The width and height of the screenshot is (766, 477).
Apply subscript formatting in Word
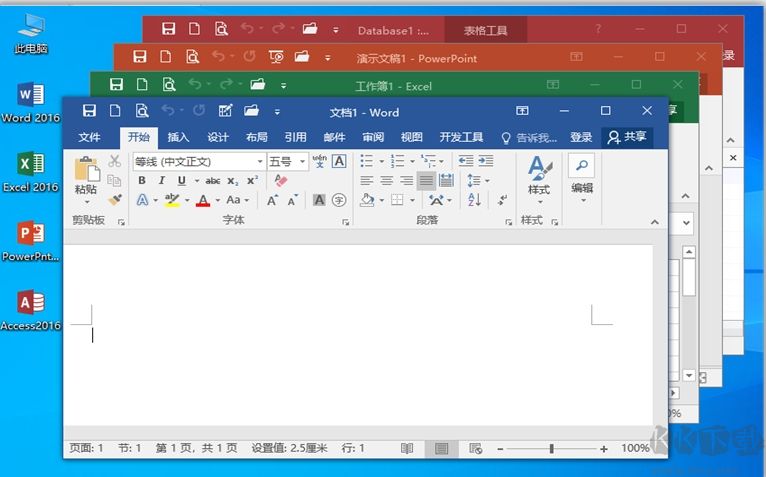(233, 181)
